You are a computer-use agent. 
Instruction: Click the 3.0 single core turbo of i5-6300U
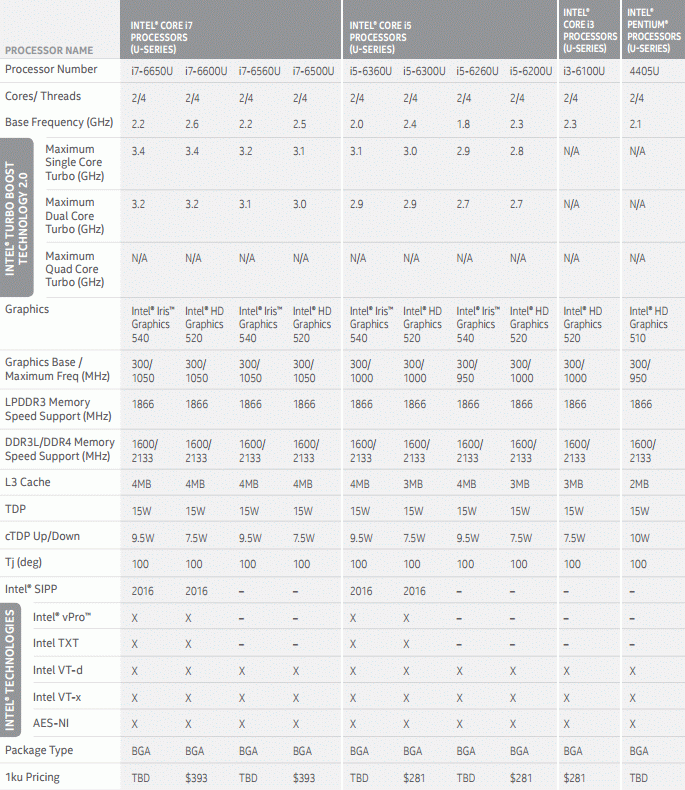coord(410,152)
